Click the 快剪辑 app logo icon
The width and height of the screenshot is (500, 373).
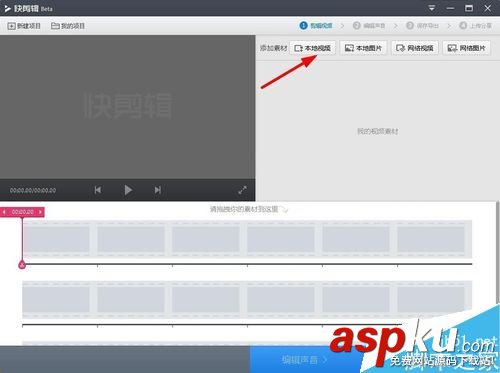[7, 8]
